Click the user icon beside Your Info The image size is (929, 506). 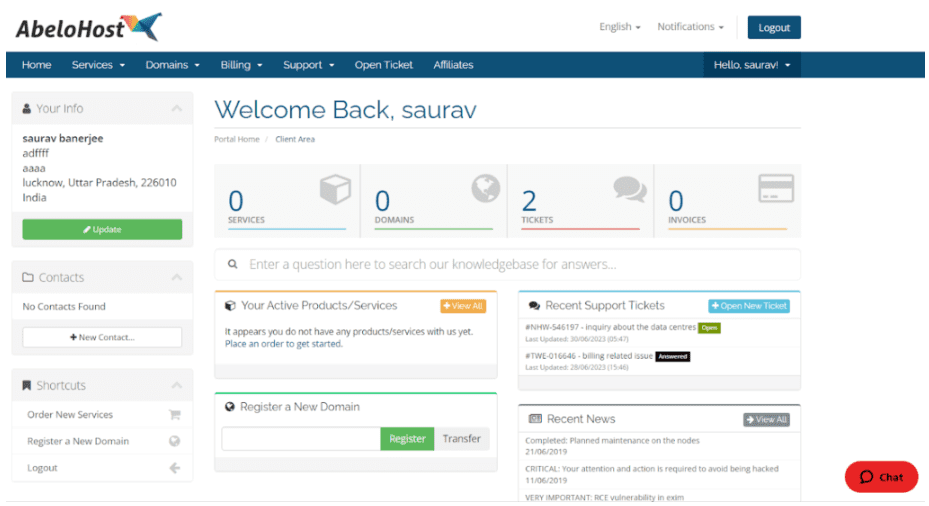pyautogui.click(x=27, y=108)
